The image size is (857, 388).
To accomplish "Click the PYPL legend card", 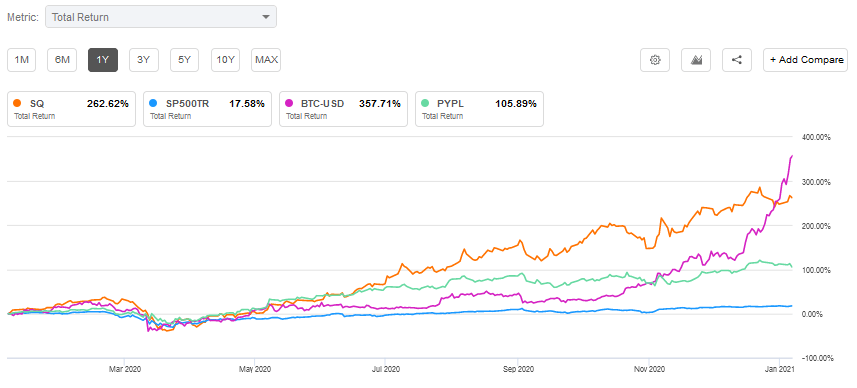I will pyautogui.click(x=479, y=109).
